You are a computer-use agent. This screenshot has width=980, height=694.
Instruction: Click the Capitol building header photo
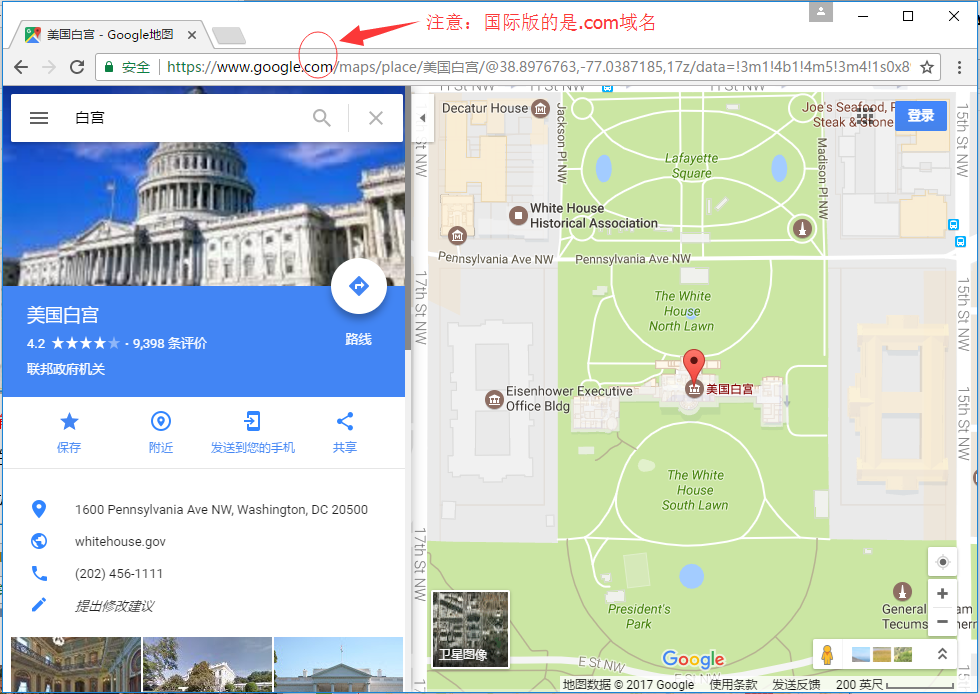point(204,214)
